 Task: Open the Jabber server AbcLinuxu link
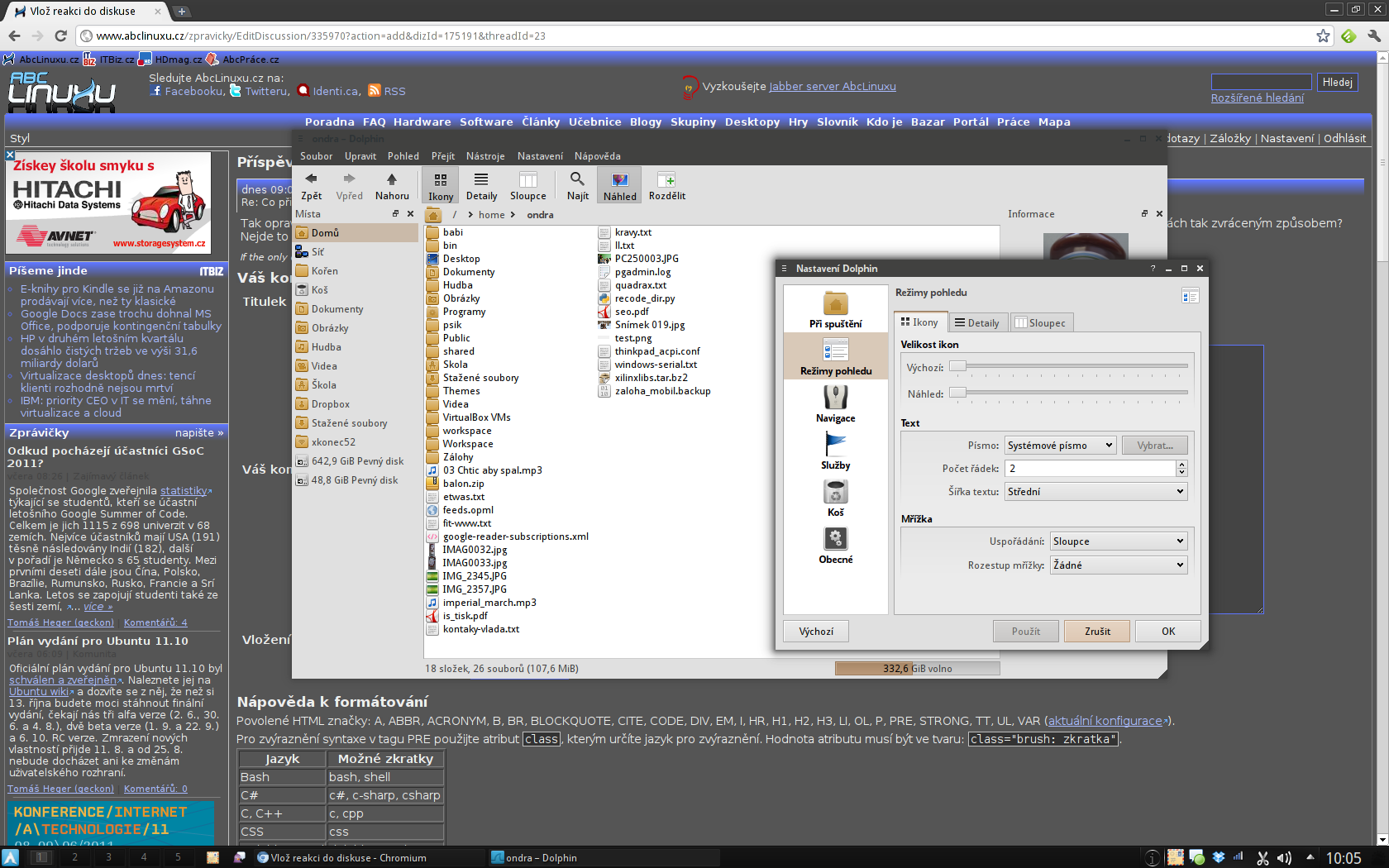[x=833, y=86]
